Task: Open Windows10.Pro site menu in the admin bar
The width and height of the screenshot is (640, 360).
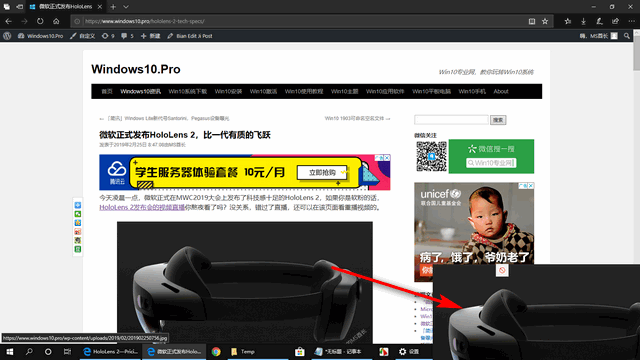Action: (x=40, y=36)
